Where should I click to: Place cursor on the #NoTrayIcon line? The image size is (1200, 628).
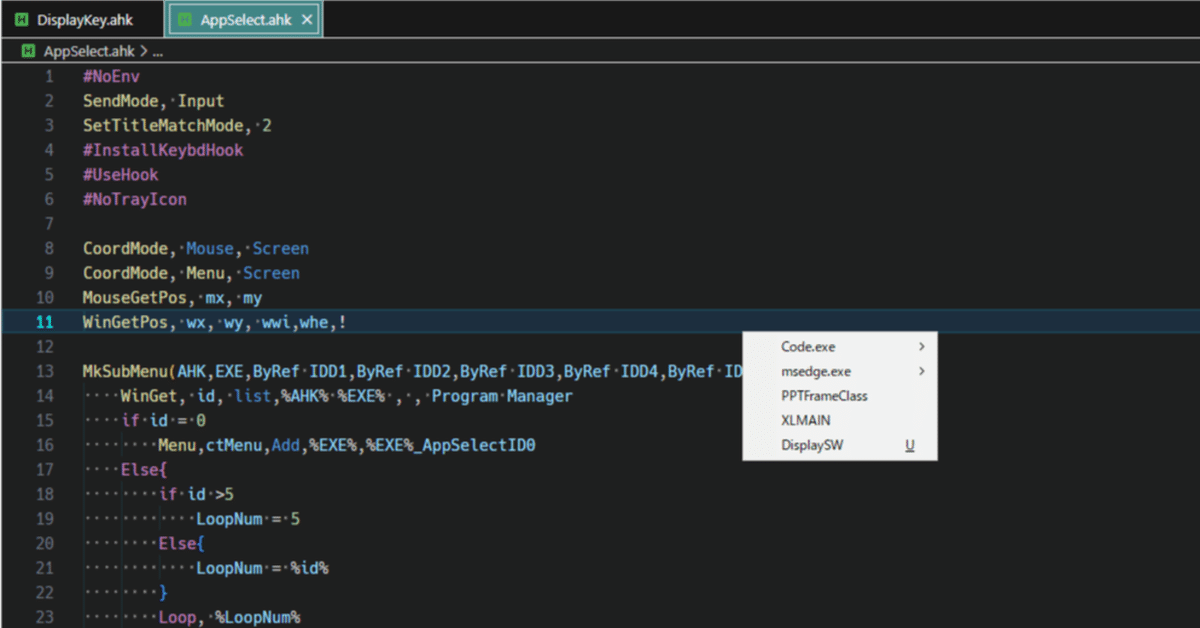[x=135, y=199]
